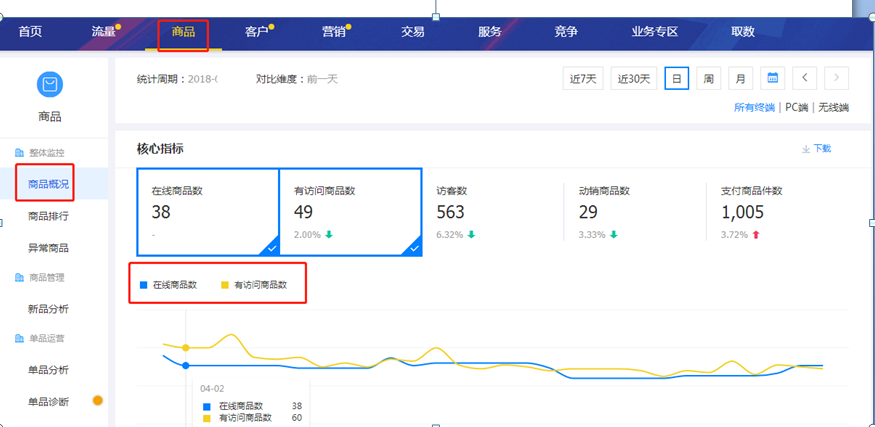Screen dimensions: 875x427
Task: Toggle the 有访问商品数 metric card
Action: (x=349, y=212)
